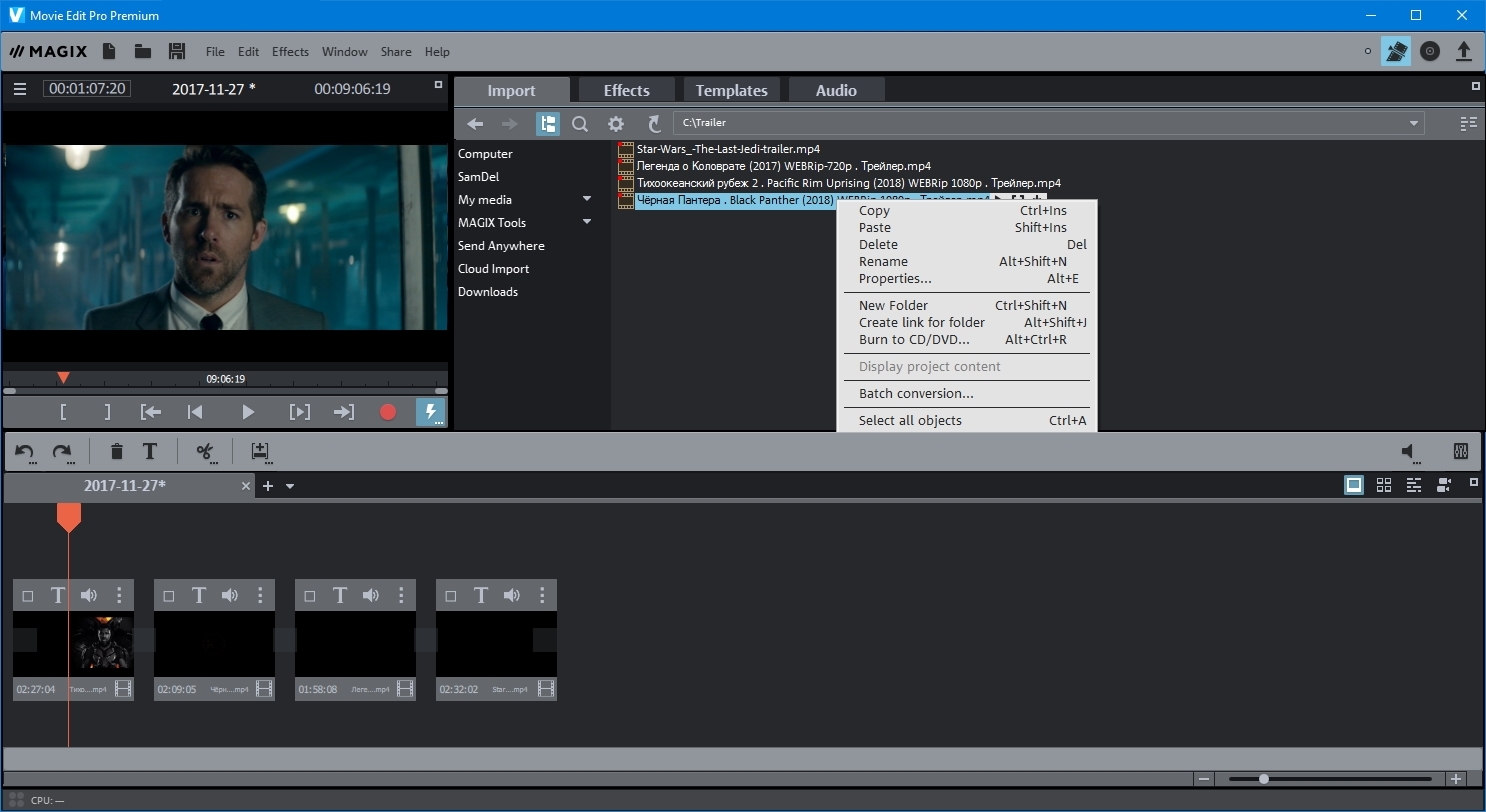Open the audio mixer icon
This screenshot has width=1486, height=812.
tap(1461, 452)
